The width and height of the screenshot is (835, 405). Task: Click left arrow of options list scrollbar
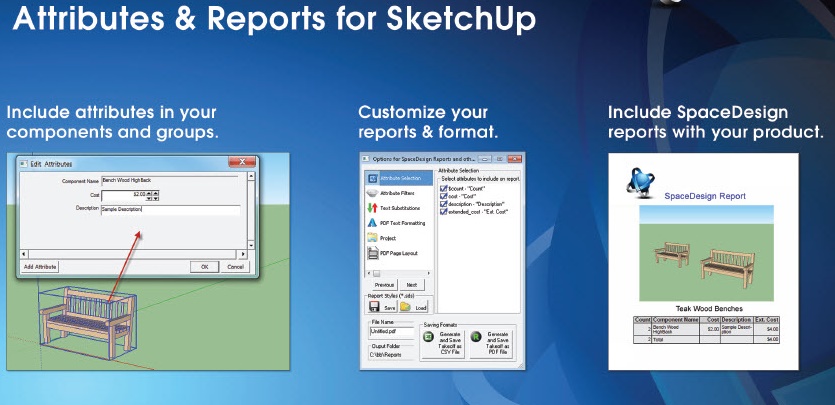pyautogui.click(x=370, y=273)
